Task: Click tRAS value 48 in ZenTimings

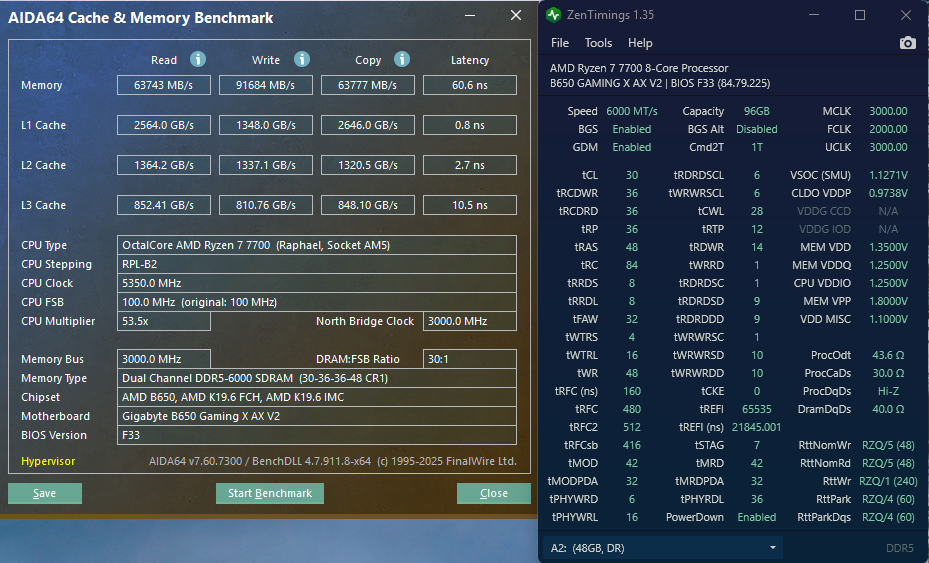Action: pyautogui.click(x=632, y=247)
